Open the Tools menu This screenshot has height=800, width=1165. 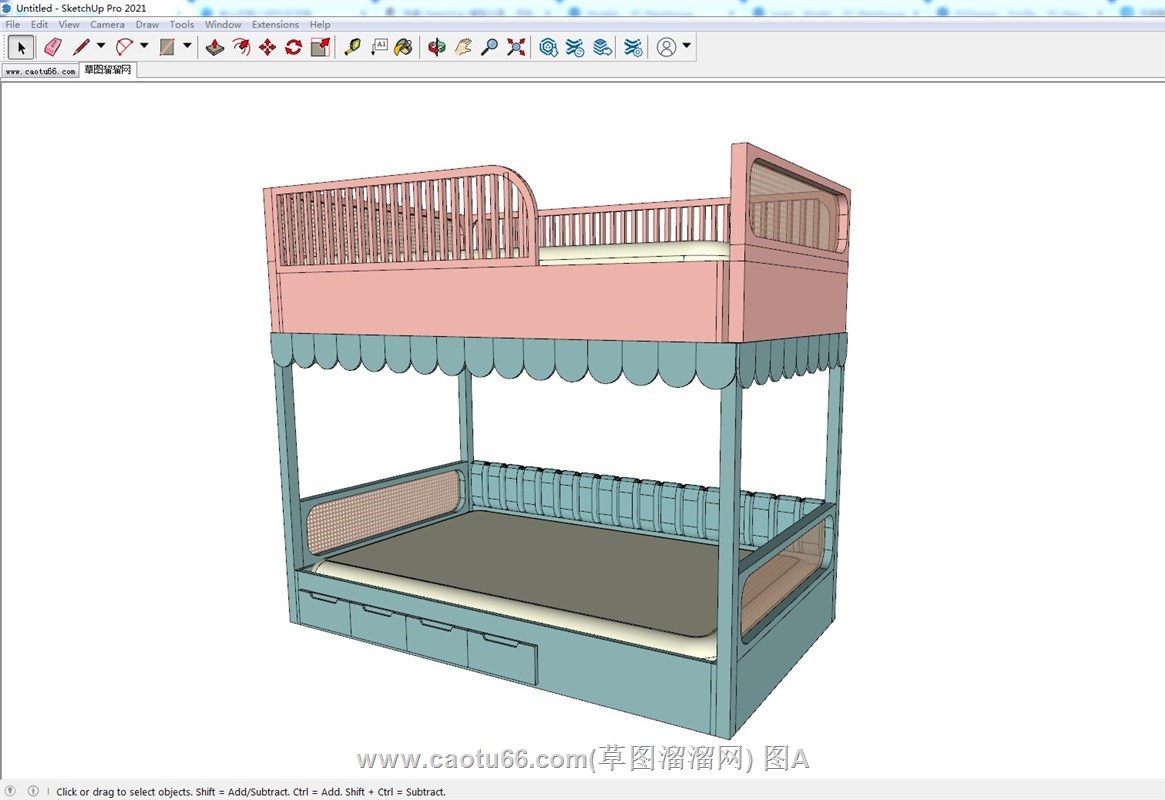[181, 25]
